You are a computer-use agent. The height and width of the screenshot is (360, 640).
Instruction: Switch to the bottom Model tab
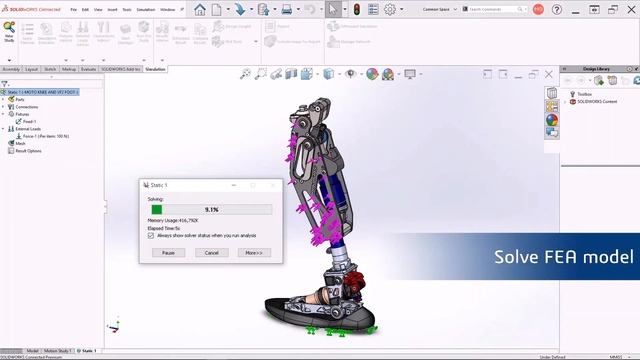32,351
